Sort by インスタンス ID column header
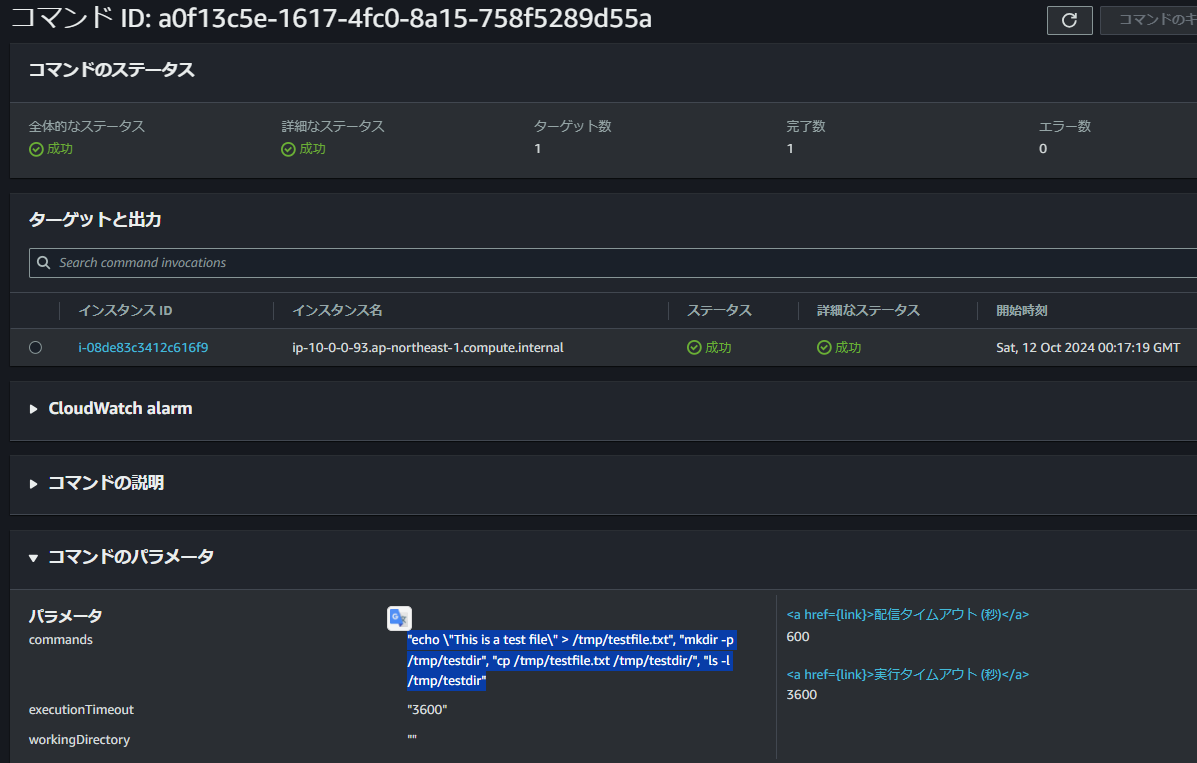Image resolution: width=1197 pixels, height=763 pixels. tap(125, 311)
